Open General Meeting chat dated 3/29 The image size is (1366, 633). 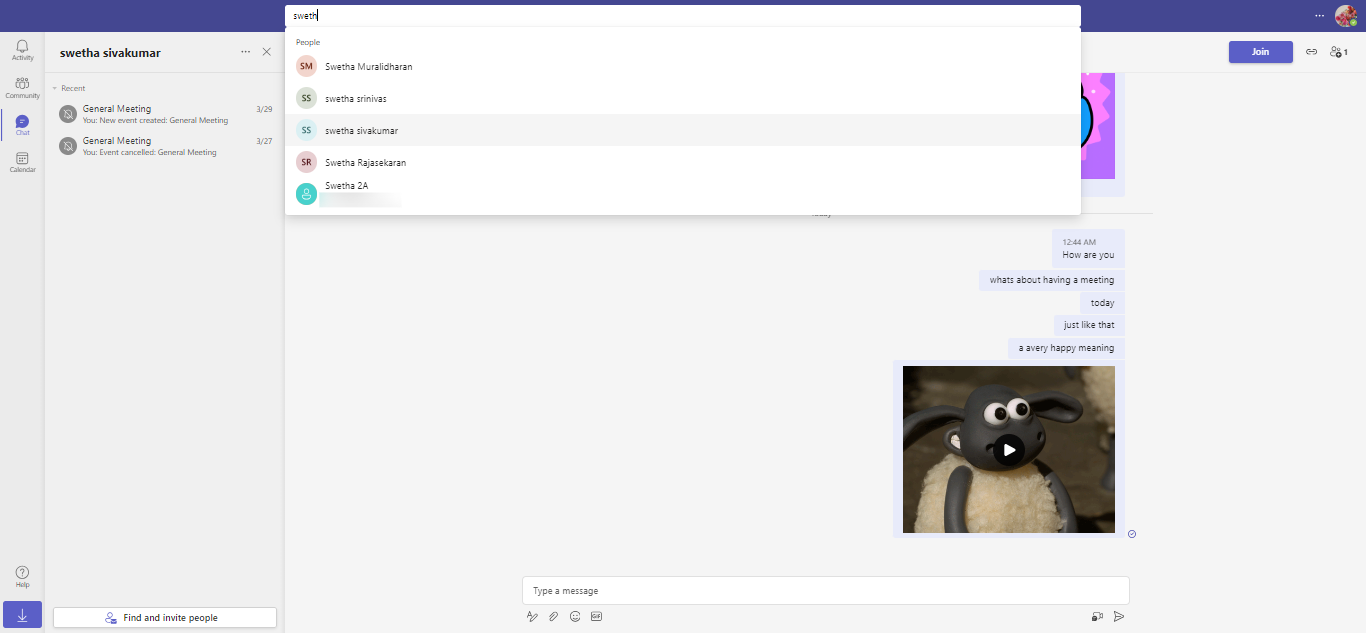165,114
